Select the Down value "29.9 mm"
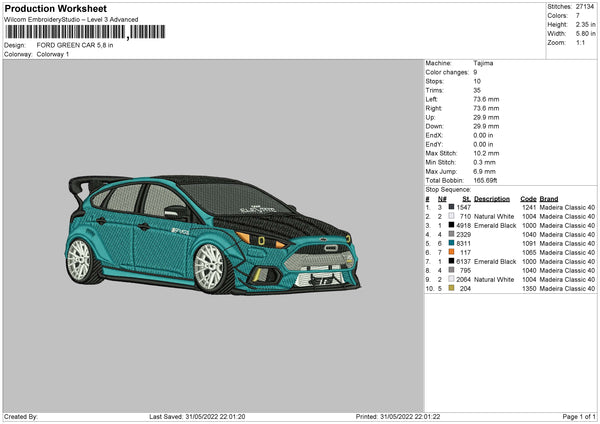The image size is (600, 424). [486, 126]
